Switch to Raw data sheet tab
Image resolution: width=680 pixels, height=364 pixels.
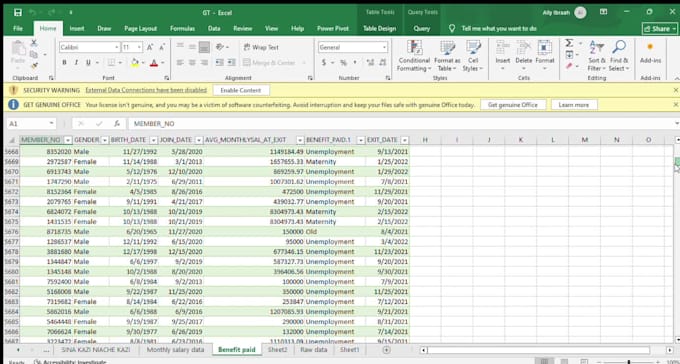pos(314,350)
